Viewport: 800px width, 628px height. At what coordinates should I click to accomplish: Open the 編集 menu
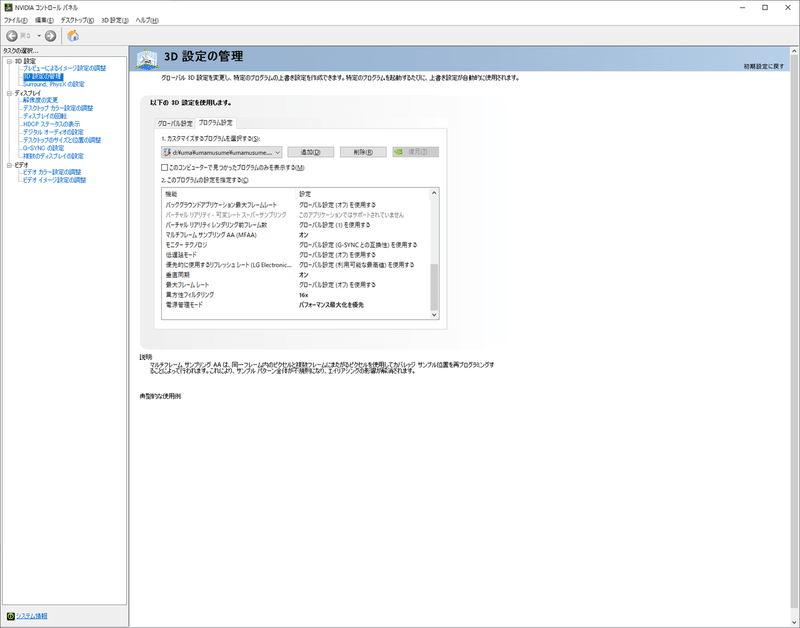(x=44, y=20)
